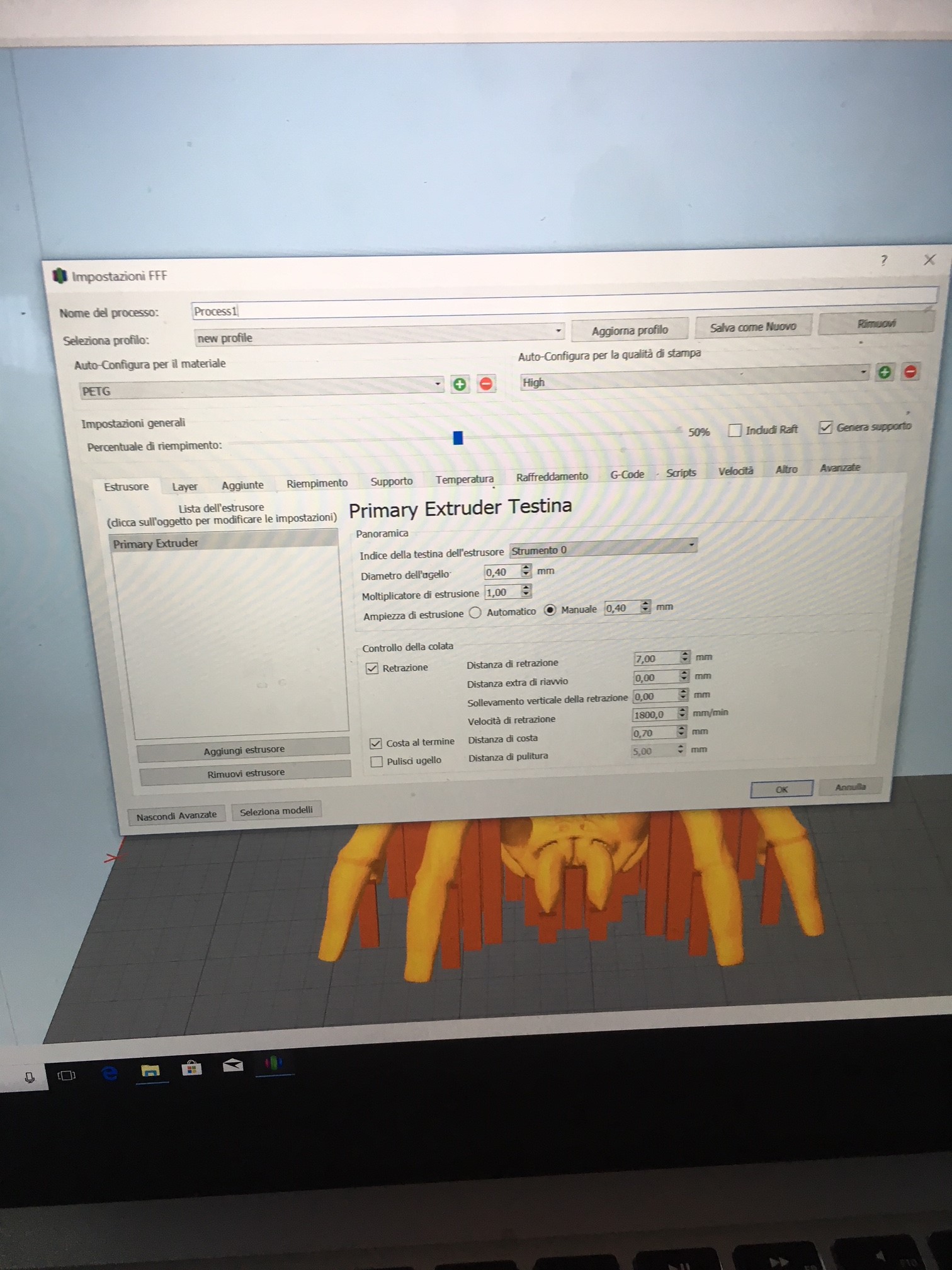Screen dimensions: 952x1270
Task: Click the Seleziona modelli button
Action: (276, 811)
